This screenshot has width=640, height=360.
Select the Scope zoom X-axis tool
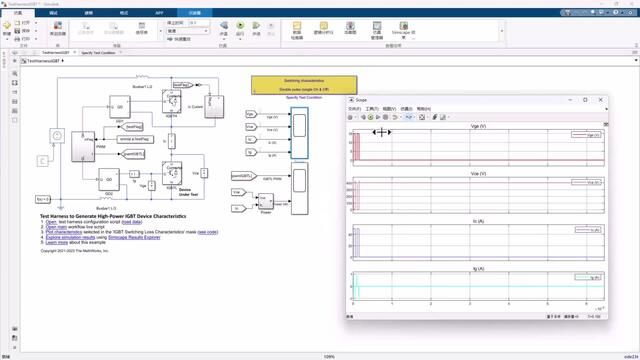(x=409, y=117)
